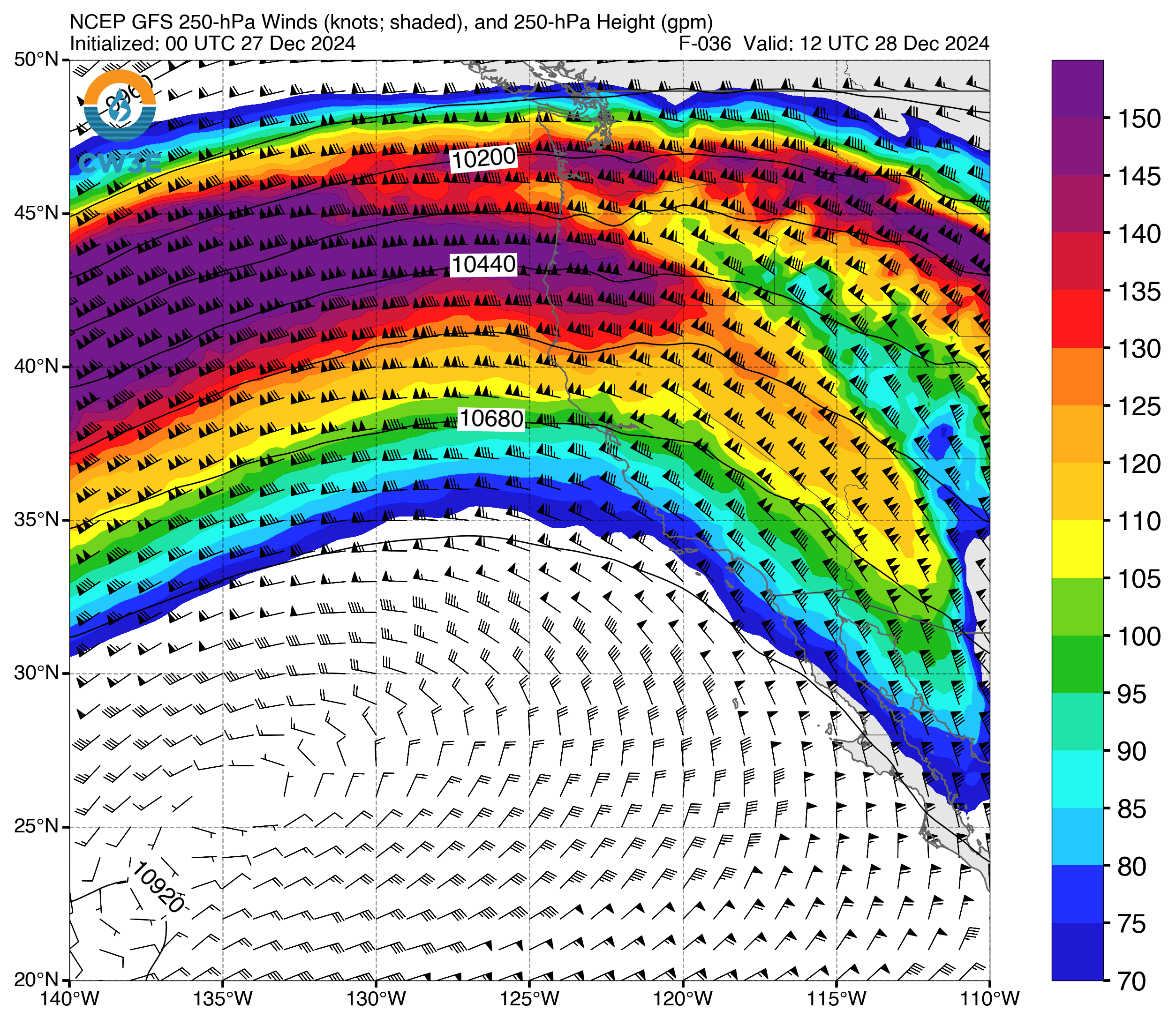This screenshot has height=1033, width=1176.
Task: Click the 70 knot colorbar label
Action: [x=1132, y=982]
